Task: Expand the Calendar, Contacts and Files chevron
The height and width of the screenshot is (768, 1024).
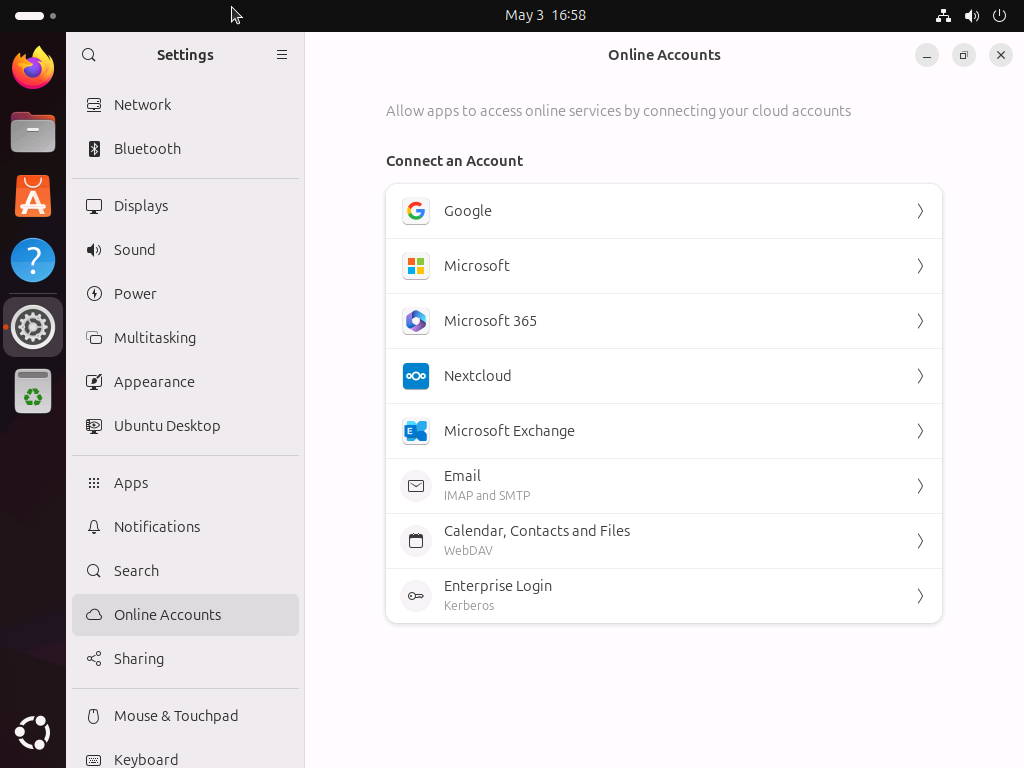Action: (x=920, y=541)
